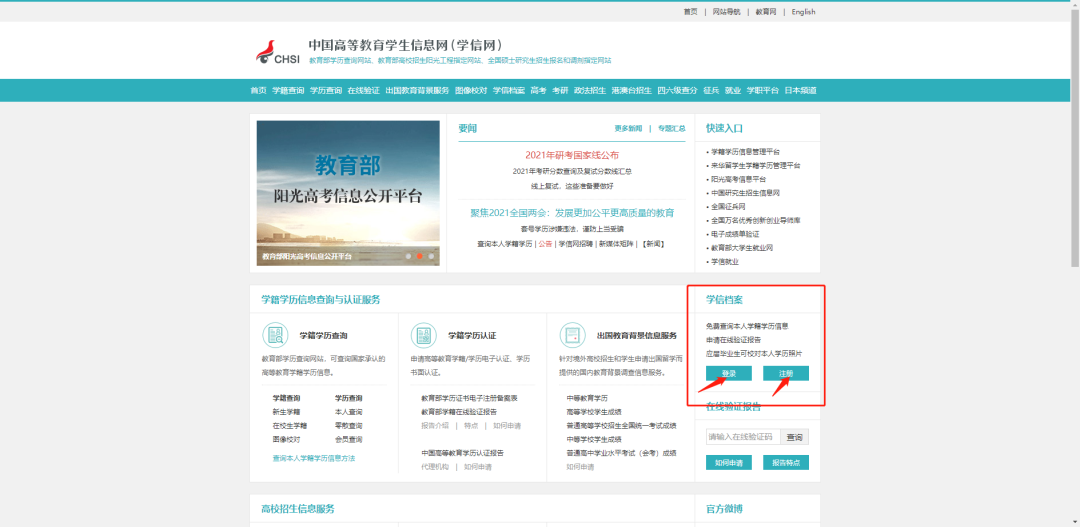
Task: Click the 新媒体矩阵 link
Action: click(x=616, y=244)
